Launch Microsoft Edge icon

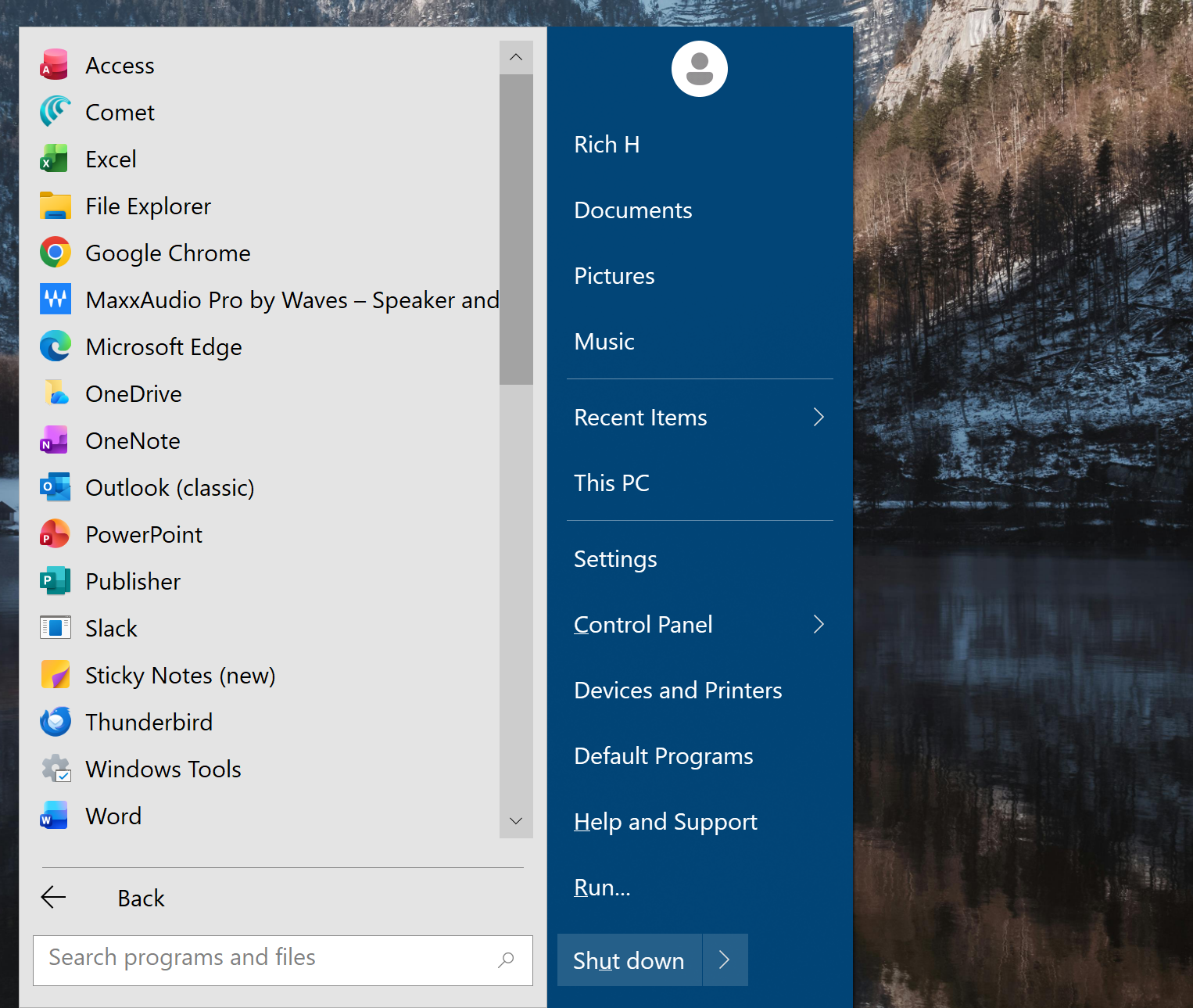[55, 346]
